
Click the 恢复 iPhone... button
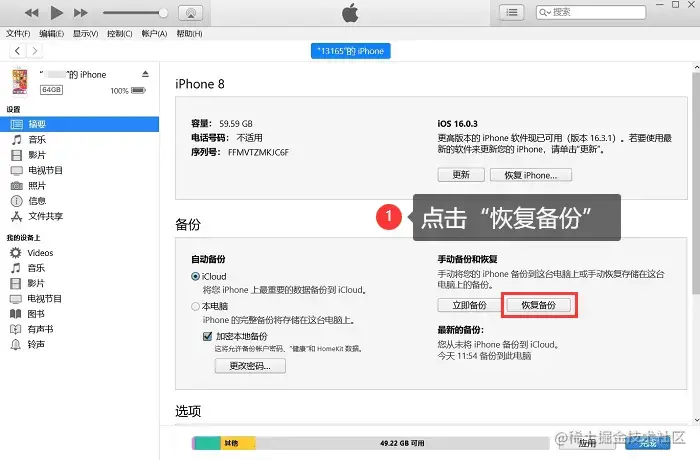[531, 175]
